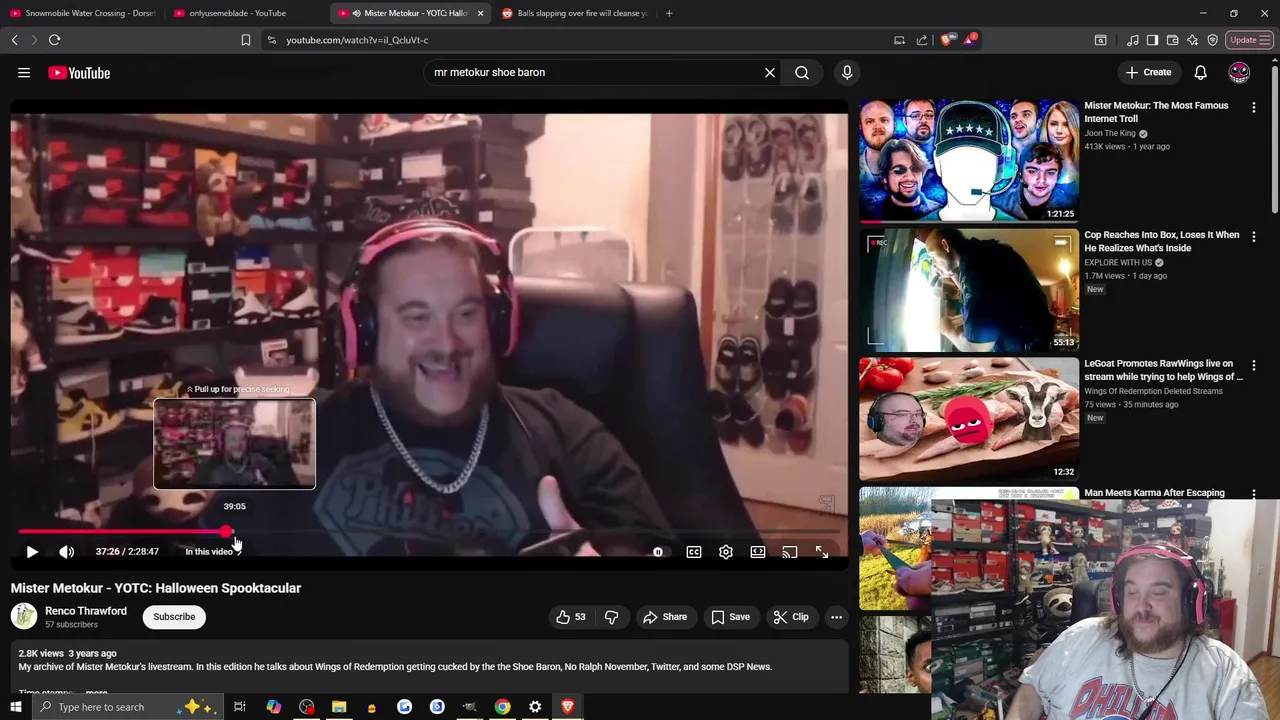Open the Brave Wallet icon
Viewport: 1280px width, 720px height.
pyautogui.click(x=1172, y=40)
